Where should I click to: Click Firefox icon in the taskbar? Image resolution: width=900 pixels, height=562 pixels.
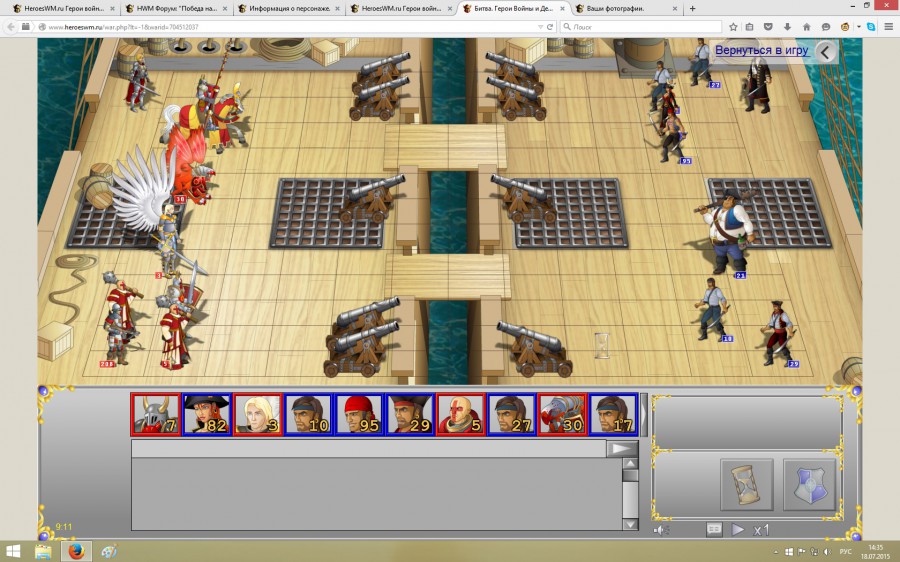76,552
